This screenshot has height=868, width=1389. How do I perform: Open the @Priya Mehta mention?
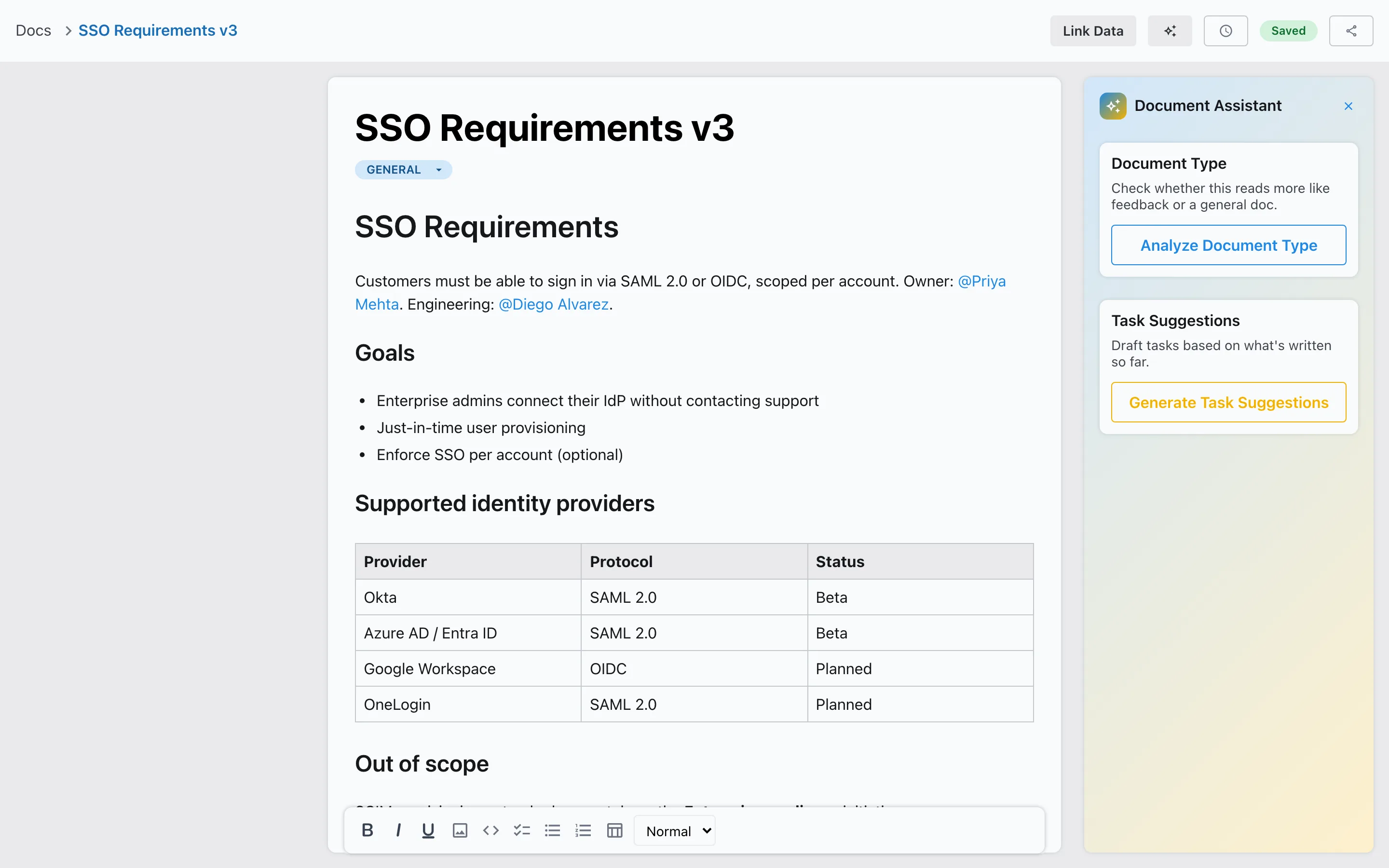pyautogui.click(x=981, y=281)
